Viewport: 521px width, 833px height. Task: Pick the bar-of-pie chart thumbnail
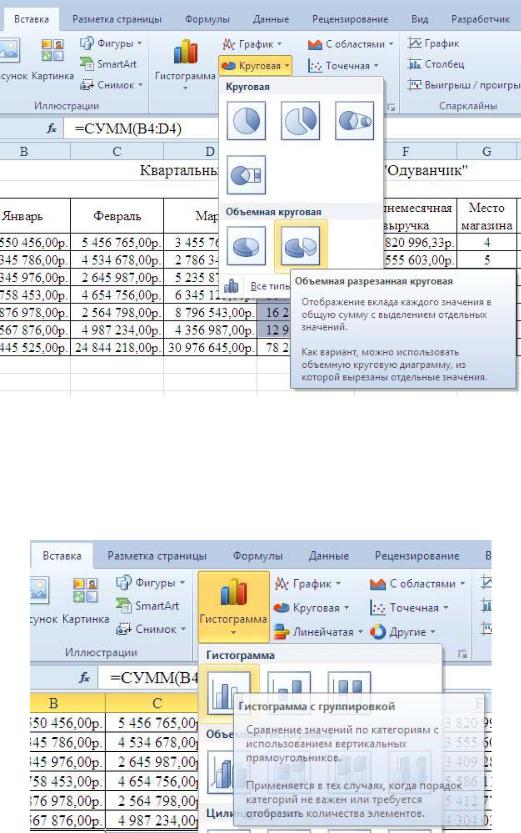pos(246,175)
